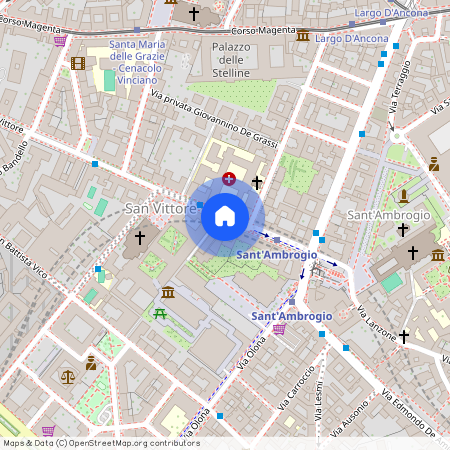Select the shopping cart below blue Sant'Ambrogio label
The image size is (450, 450).
click(279, 329)
